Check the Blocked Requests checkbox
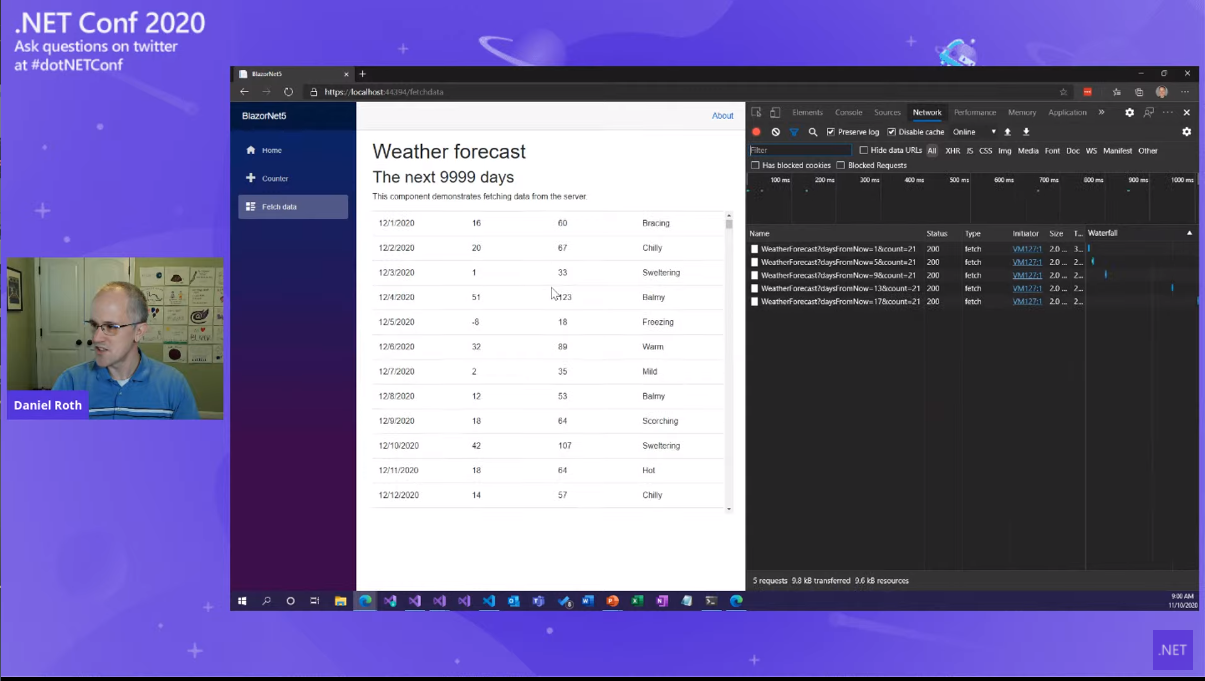The width and height of the screenshot is (1205, 681). pyautogui.click(x=841, y=165)
